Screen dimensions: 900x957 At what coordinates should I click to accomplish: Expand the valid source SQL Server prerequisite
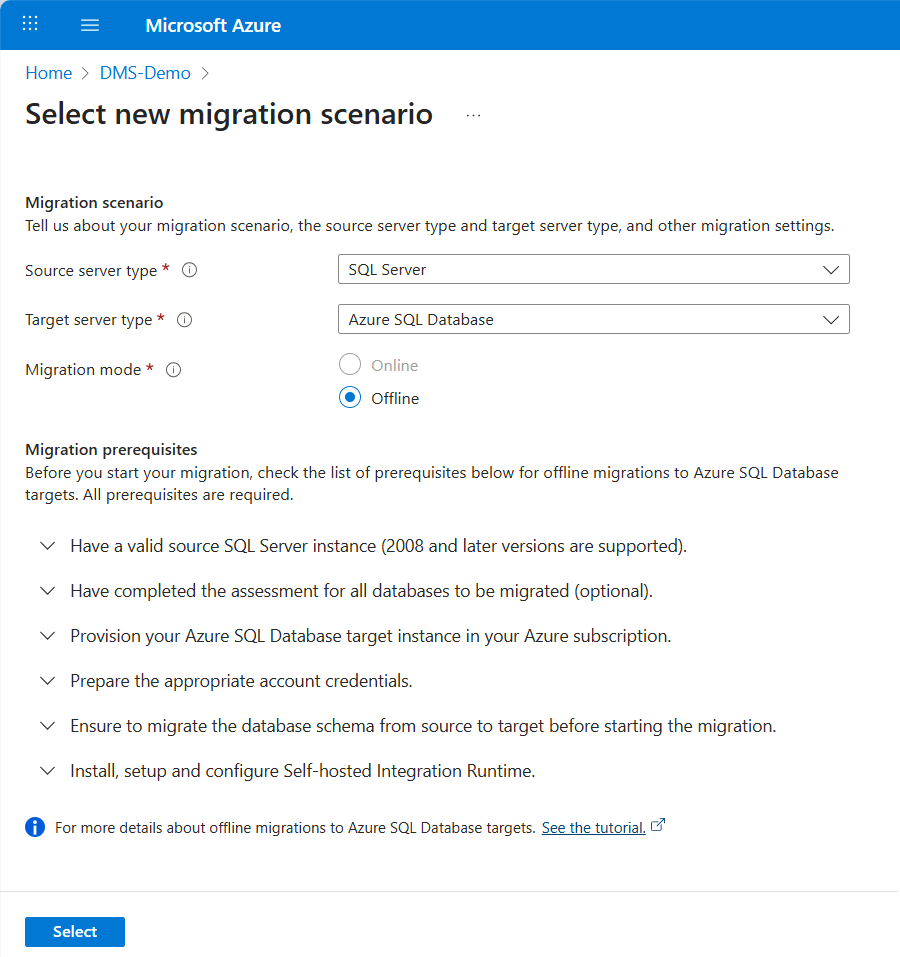[x=47, y=546]
